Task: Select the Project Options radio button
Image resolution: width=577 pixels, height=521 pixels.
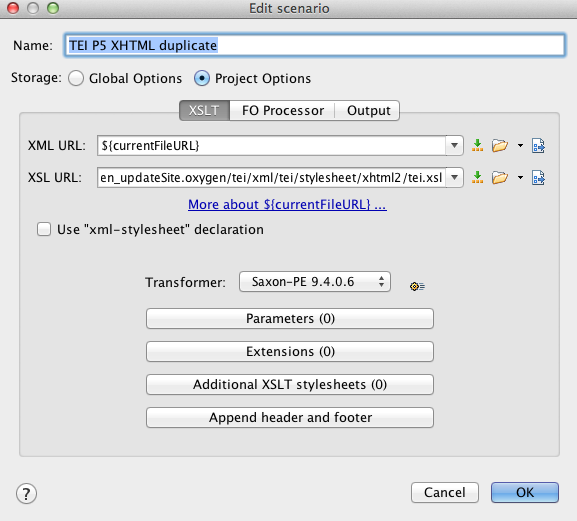Action: (x=202, y=78)
